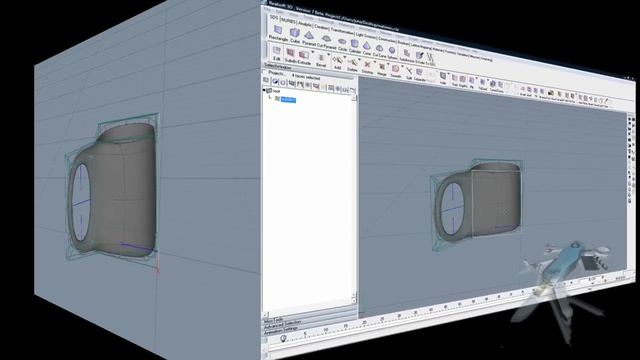Click the Edit tool icon
The image size is (640, 360).
(x=277, y=51)
